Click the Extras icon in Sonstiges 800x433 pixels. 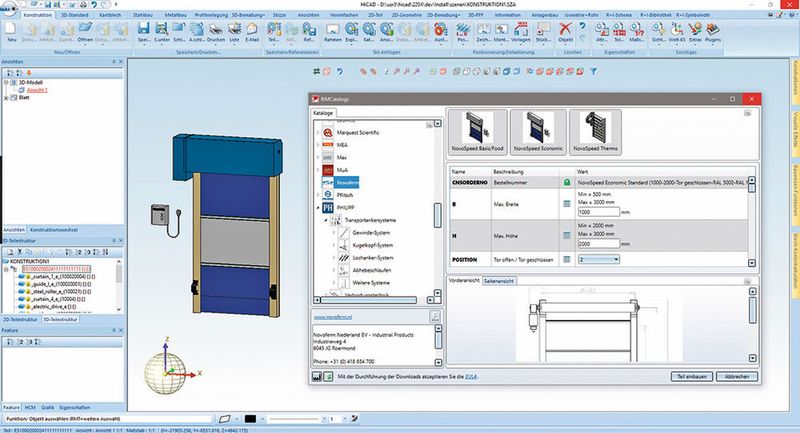coord(695,29)
